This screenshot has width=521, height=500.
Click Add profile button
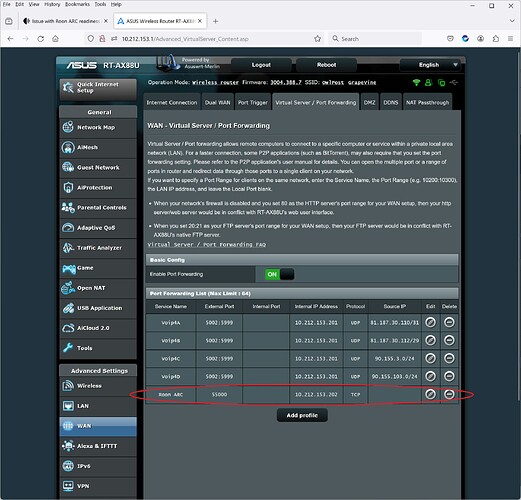pyautogui.click(x=302, y=415)
